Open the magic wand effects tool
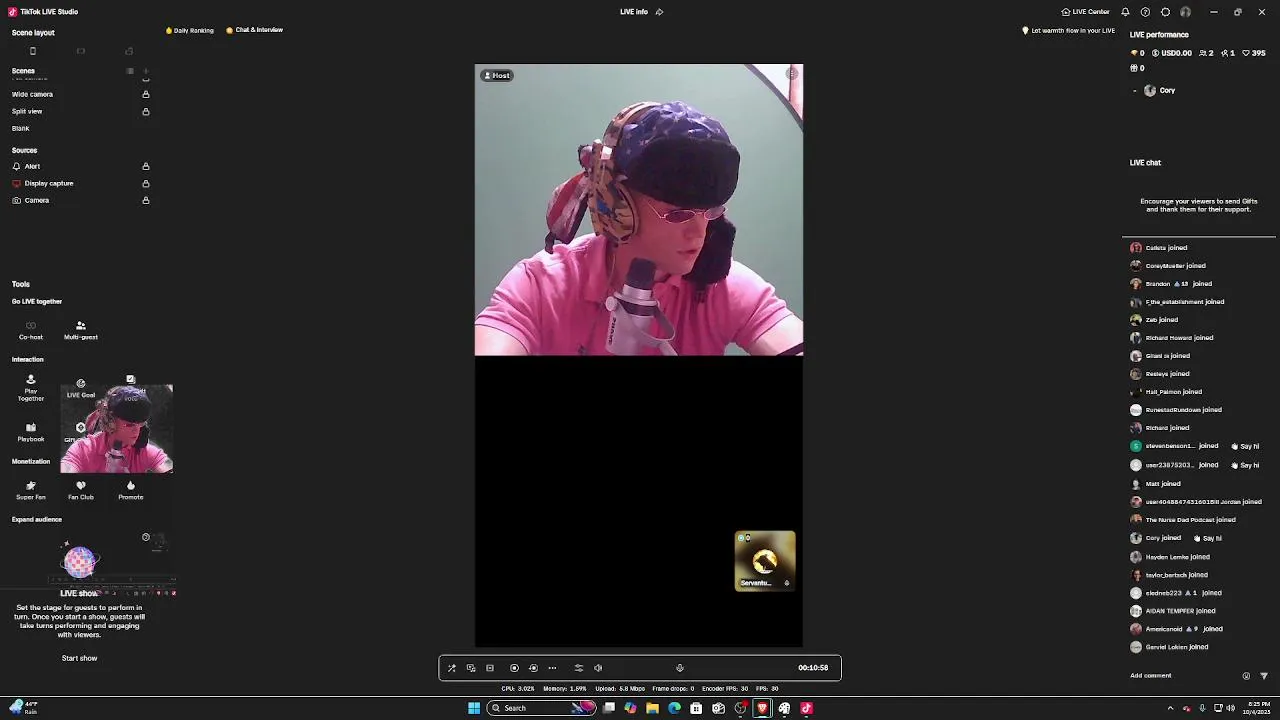 pyautogui.click(x=451, y=668)
